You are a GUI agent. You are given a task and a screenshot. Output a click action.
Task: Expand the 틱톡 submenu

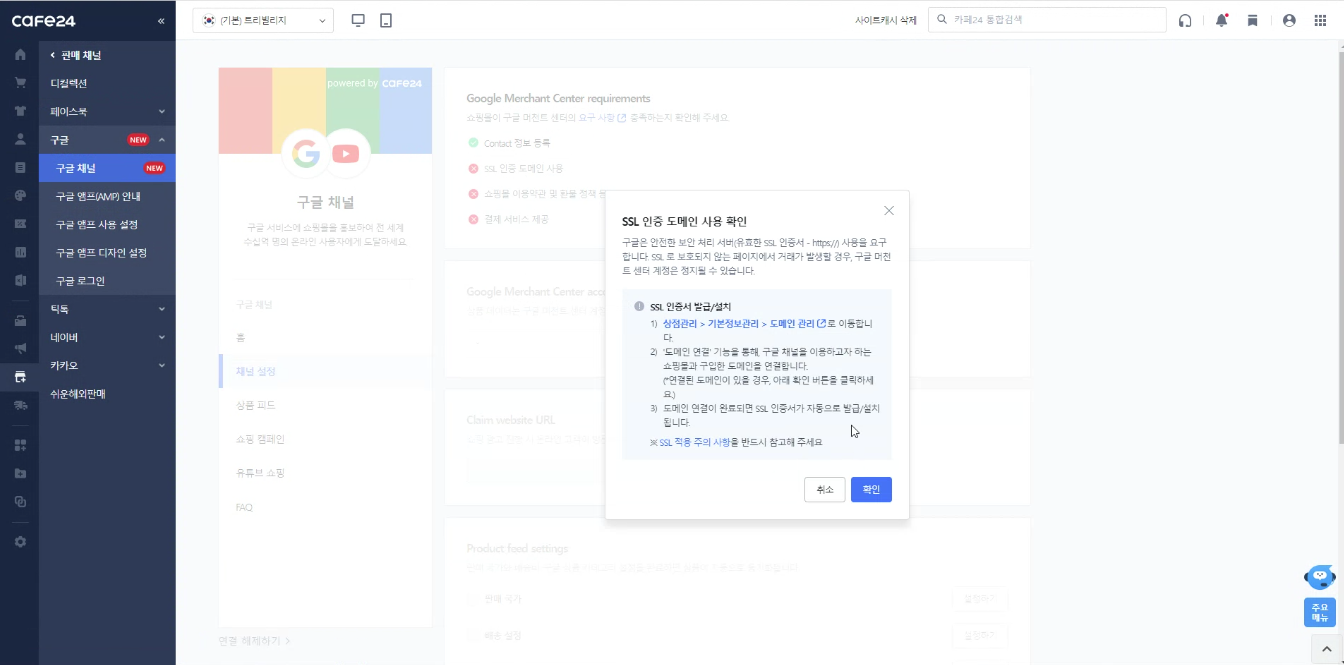(162, 309)
